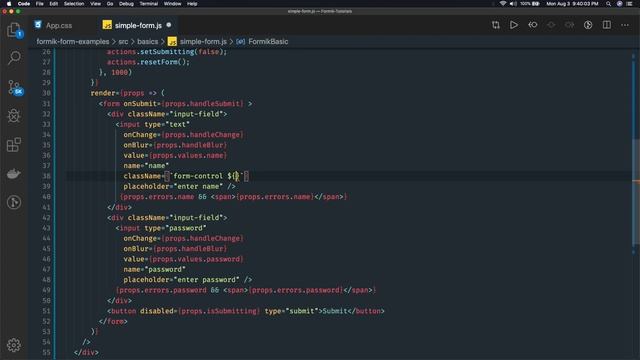Open the Selection menu
The width and height of the screenshot is (640, 360).
click(x=74, y=4)
